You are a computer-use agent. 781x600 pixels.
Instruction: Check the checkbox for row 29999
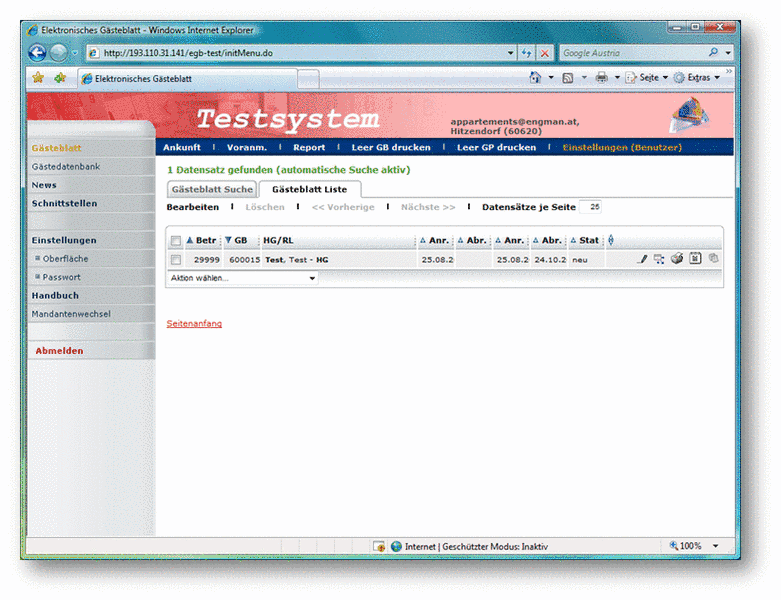[176, 260]
